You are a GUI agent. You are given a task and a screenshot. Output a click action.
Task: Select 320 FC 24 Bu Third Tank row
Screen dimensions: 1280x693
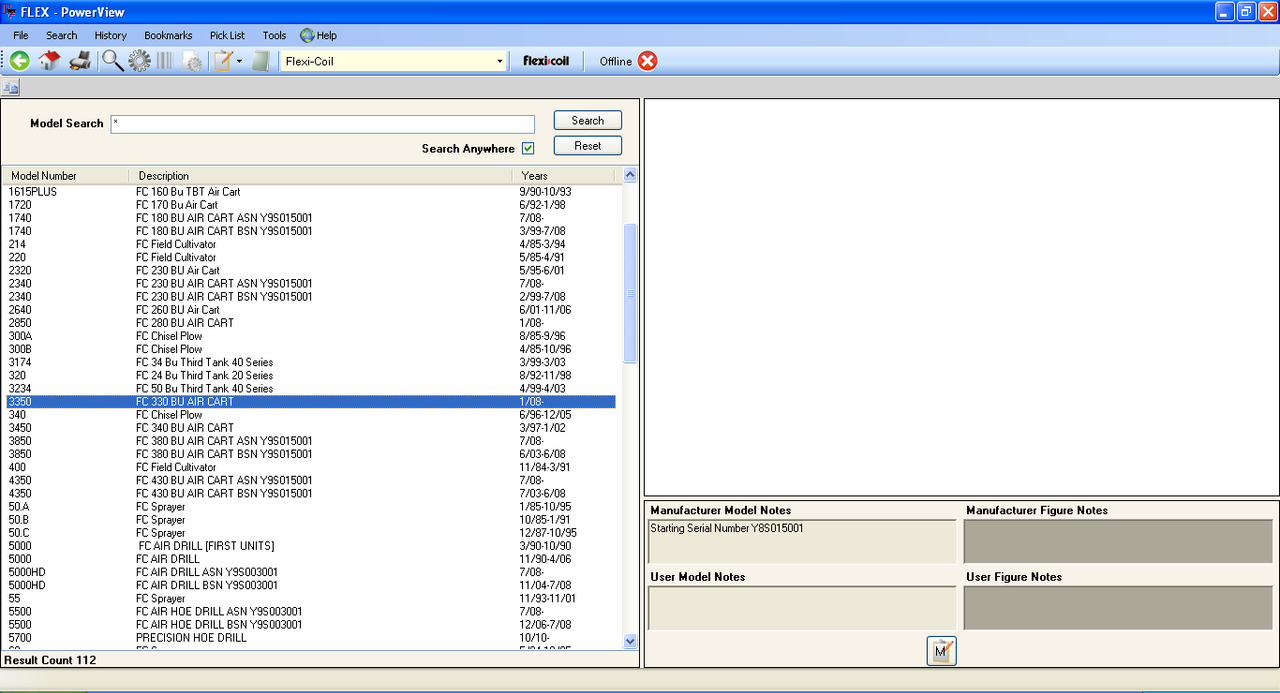(309, 375)
